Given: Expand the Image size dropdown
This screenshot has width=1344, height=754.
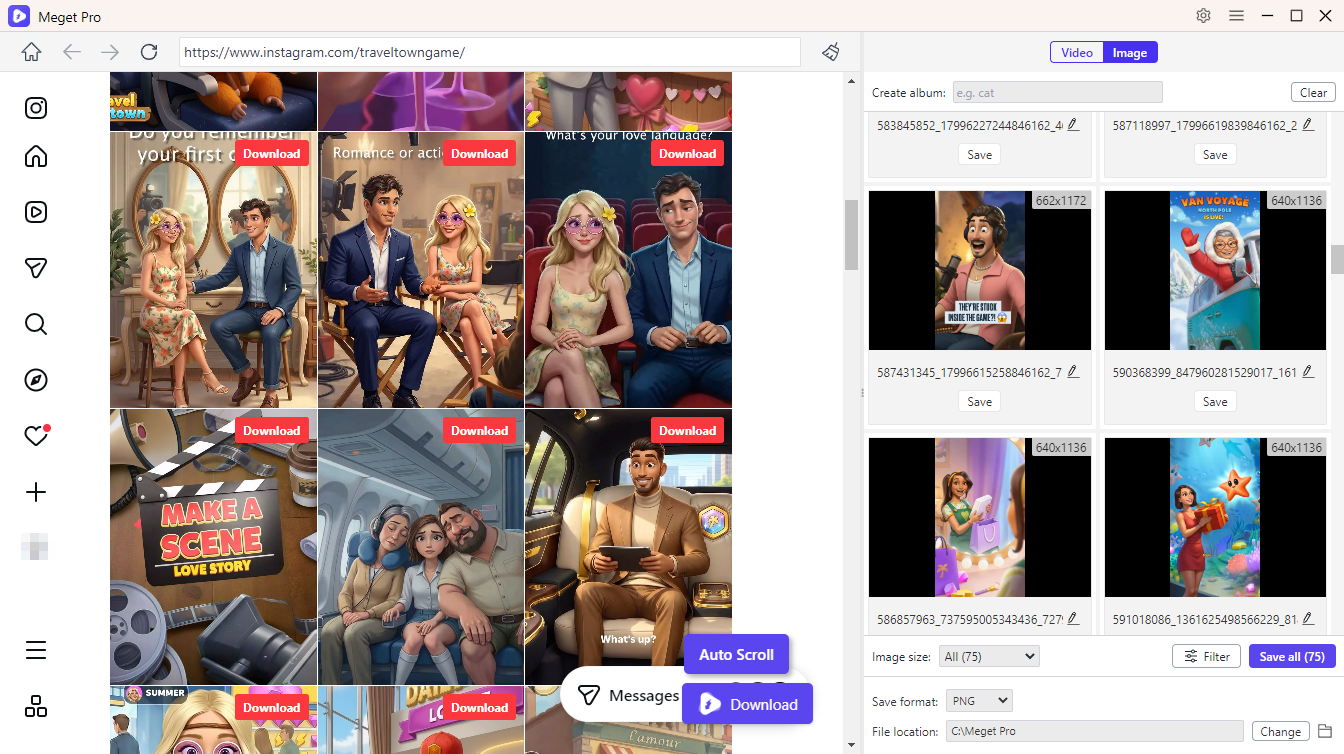Looking at the screenshot, I should (989, 657).
